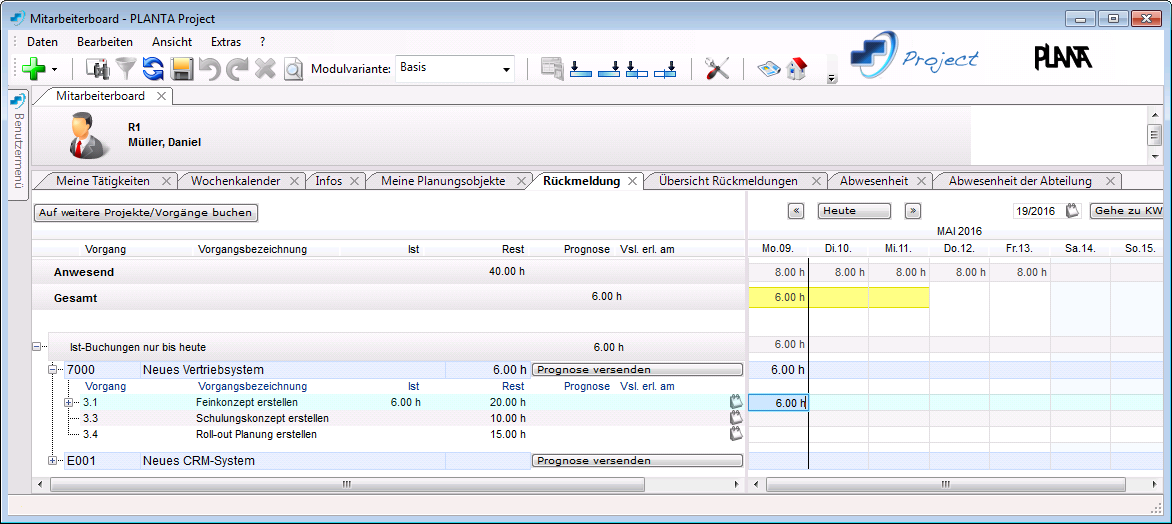This screenshot has width=1172, height=524.
Task: Click the map icon in toolbar
Action: coord(768,69)
